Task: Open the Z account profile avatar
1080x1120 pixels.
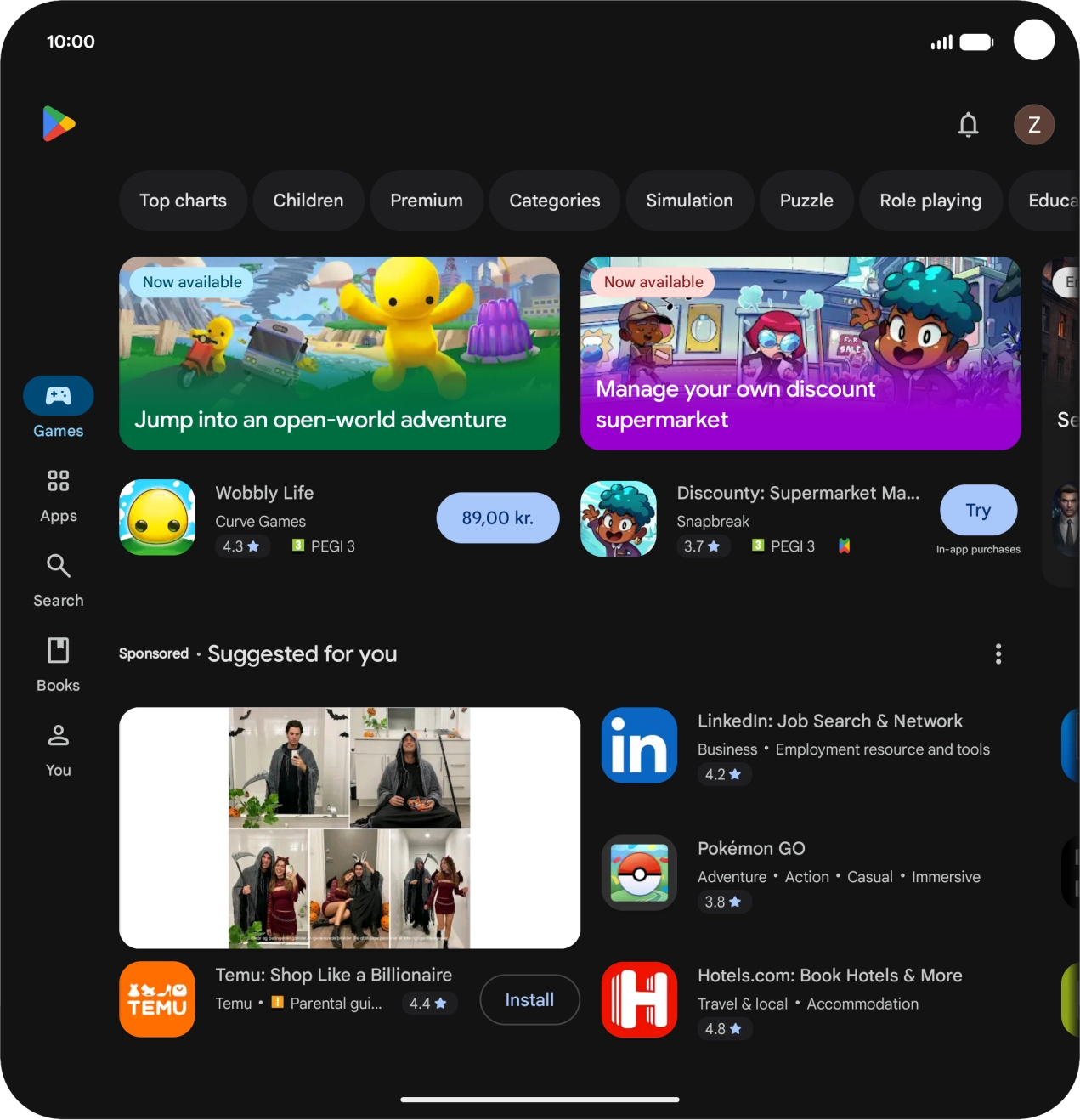Action: [x=1033, y=125]
